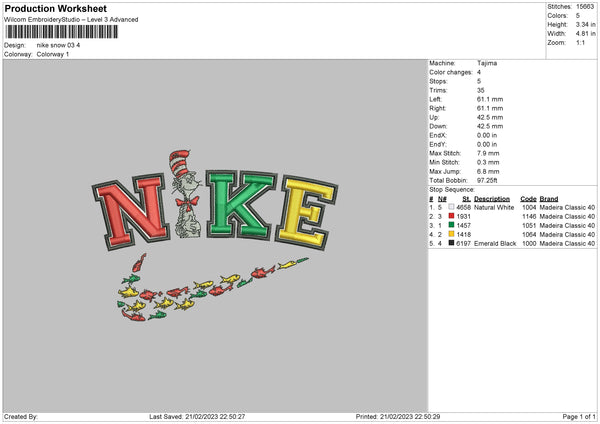This screenshot has height=424, width=600.
Task: Click the Natural White color swatch
Action: click(x=452, y=207)
